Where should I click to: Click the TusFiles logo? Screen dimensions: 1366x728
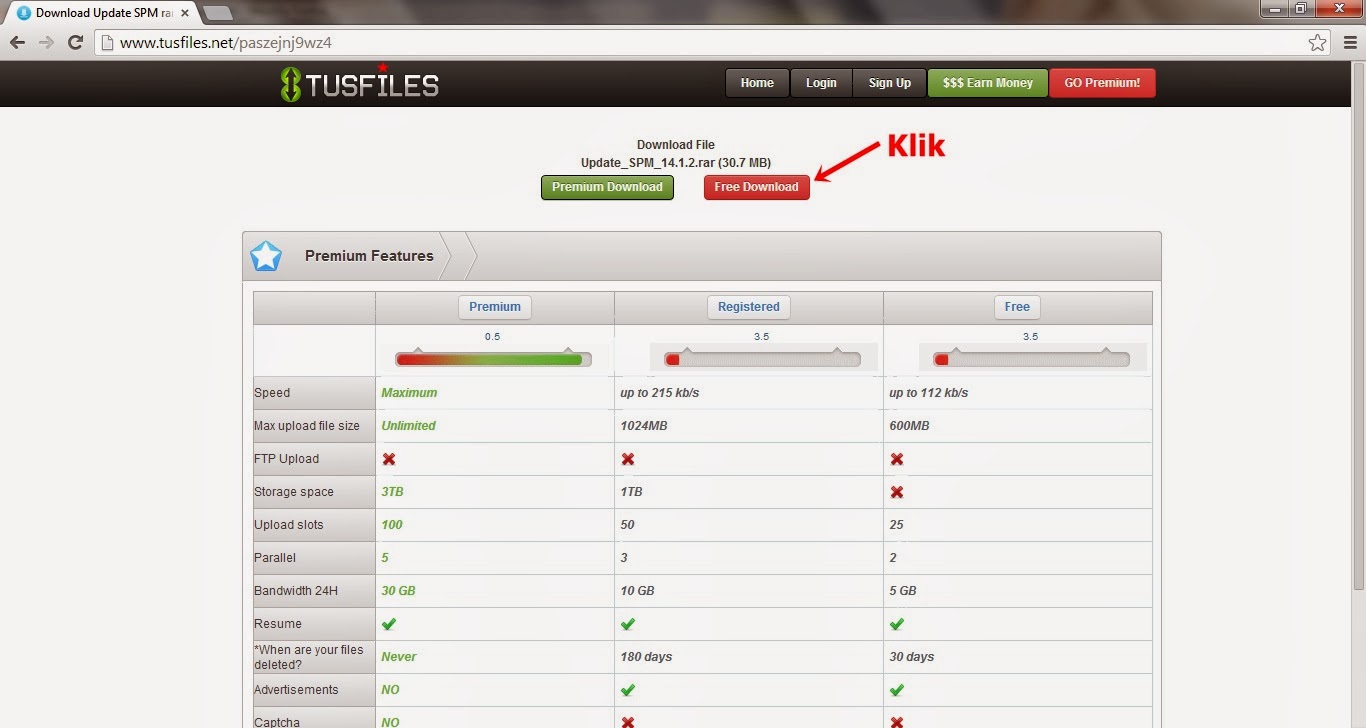360,84
